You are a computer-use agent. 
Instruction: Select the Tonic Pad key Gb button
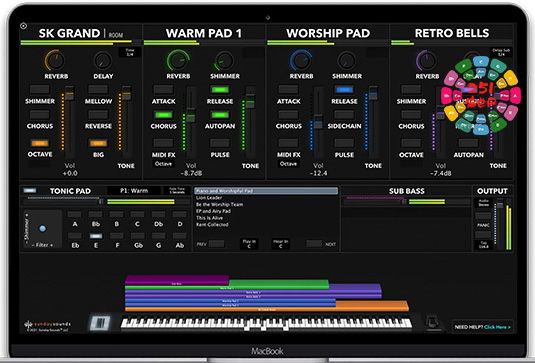(x=138, y=236)
